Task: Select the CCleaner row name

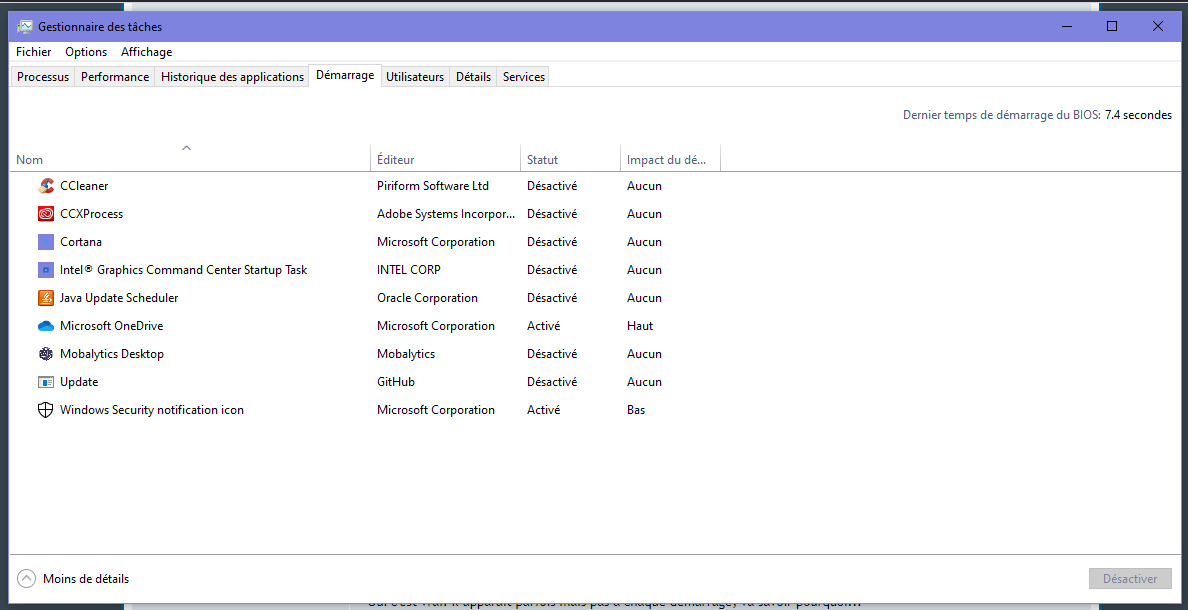Action: (x=84, y=186)
